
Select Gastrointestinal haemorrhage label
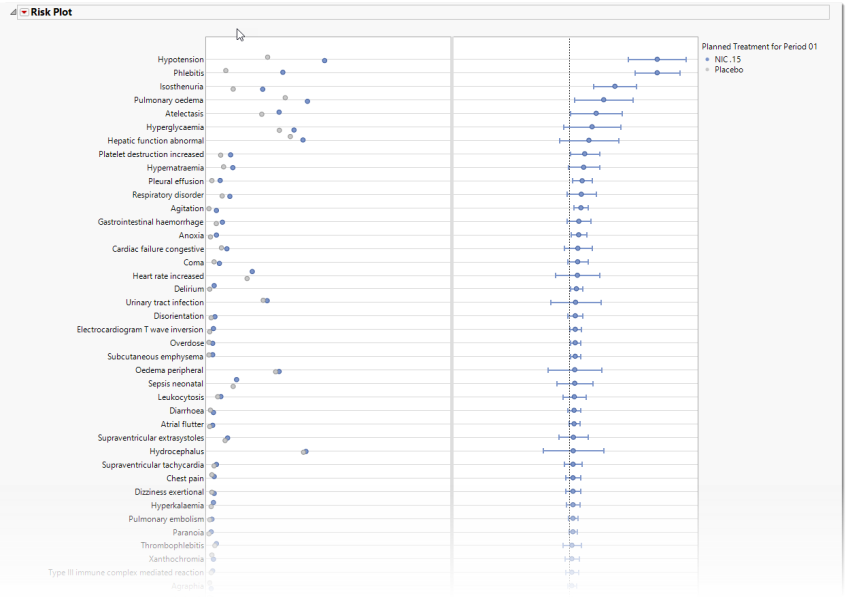pos(151,222)
